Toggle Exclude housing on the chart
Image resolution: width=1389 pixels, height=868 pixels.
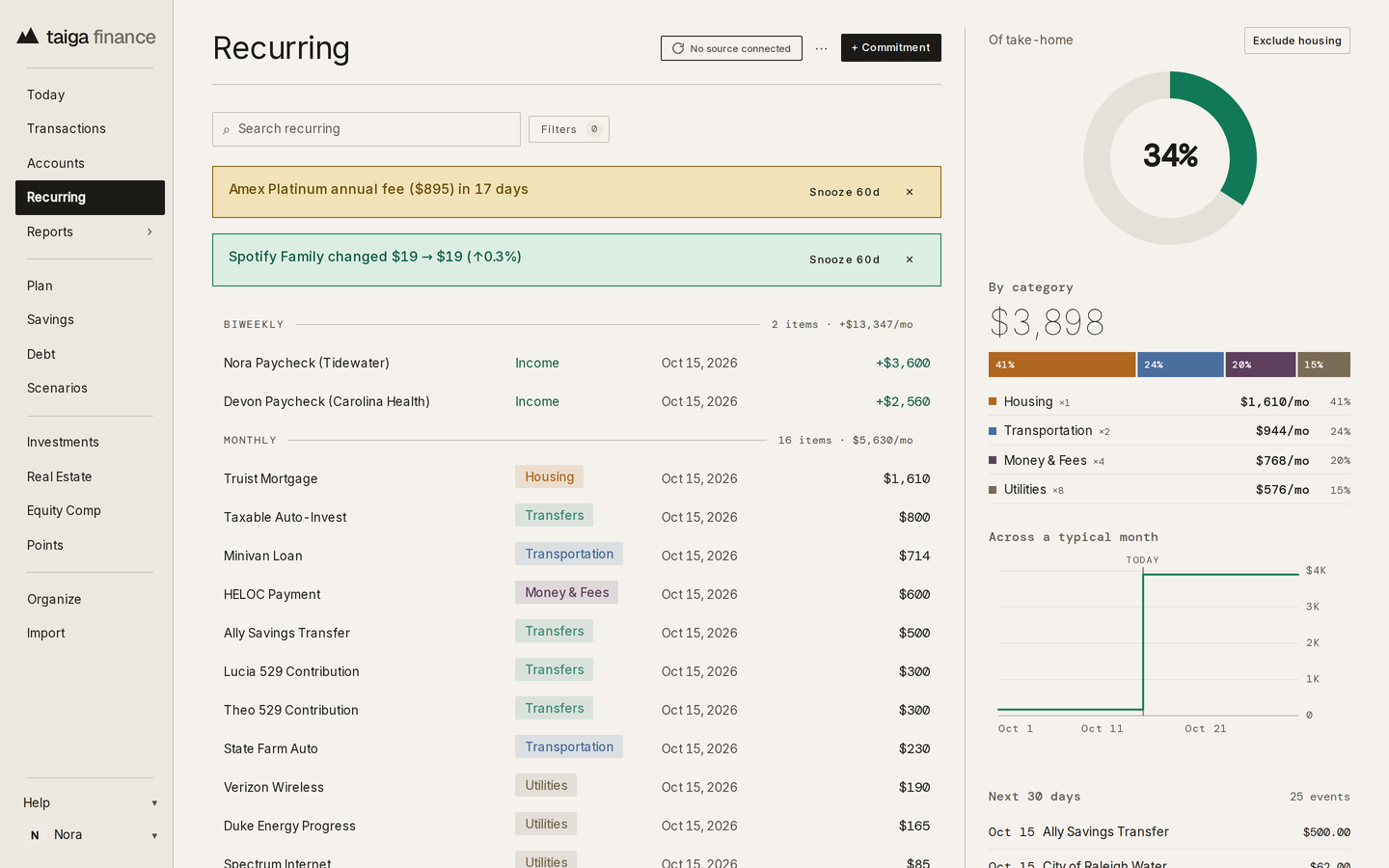point(1296,41)
